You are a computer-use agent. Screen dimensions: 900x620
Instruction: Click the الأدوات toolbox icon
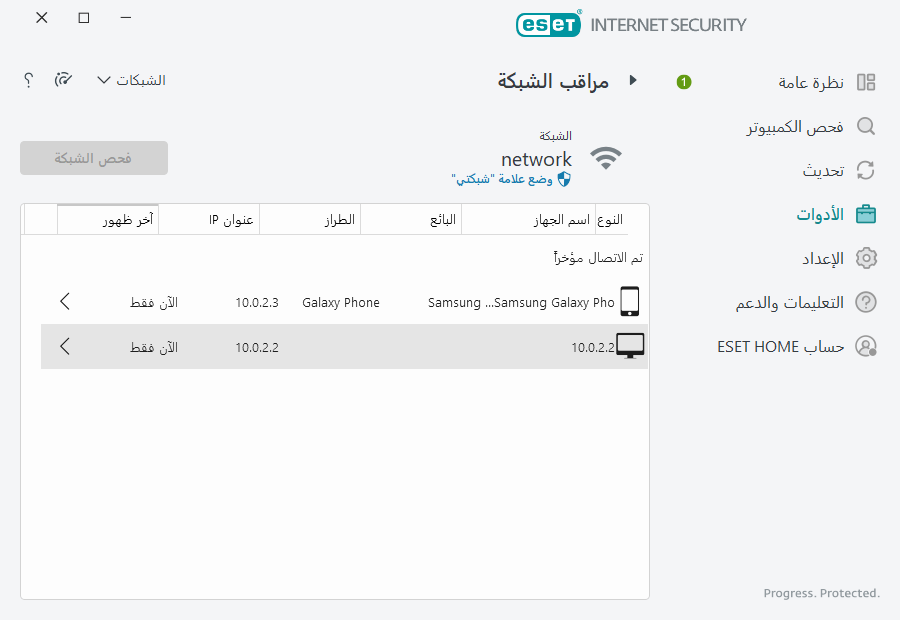click(x=866, y=214)
